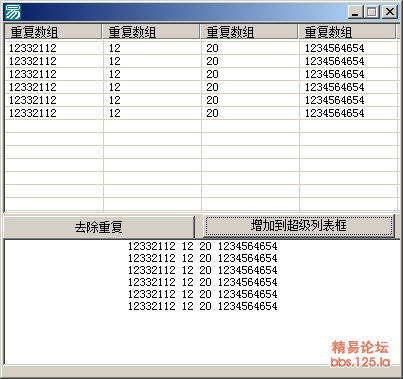Select cell 20 in the sixth table row
Viewport: 403px width, 379px height.
coord(212,113)
